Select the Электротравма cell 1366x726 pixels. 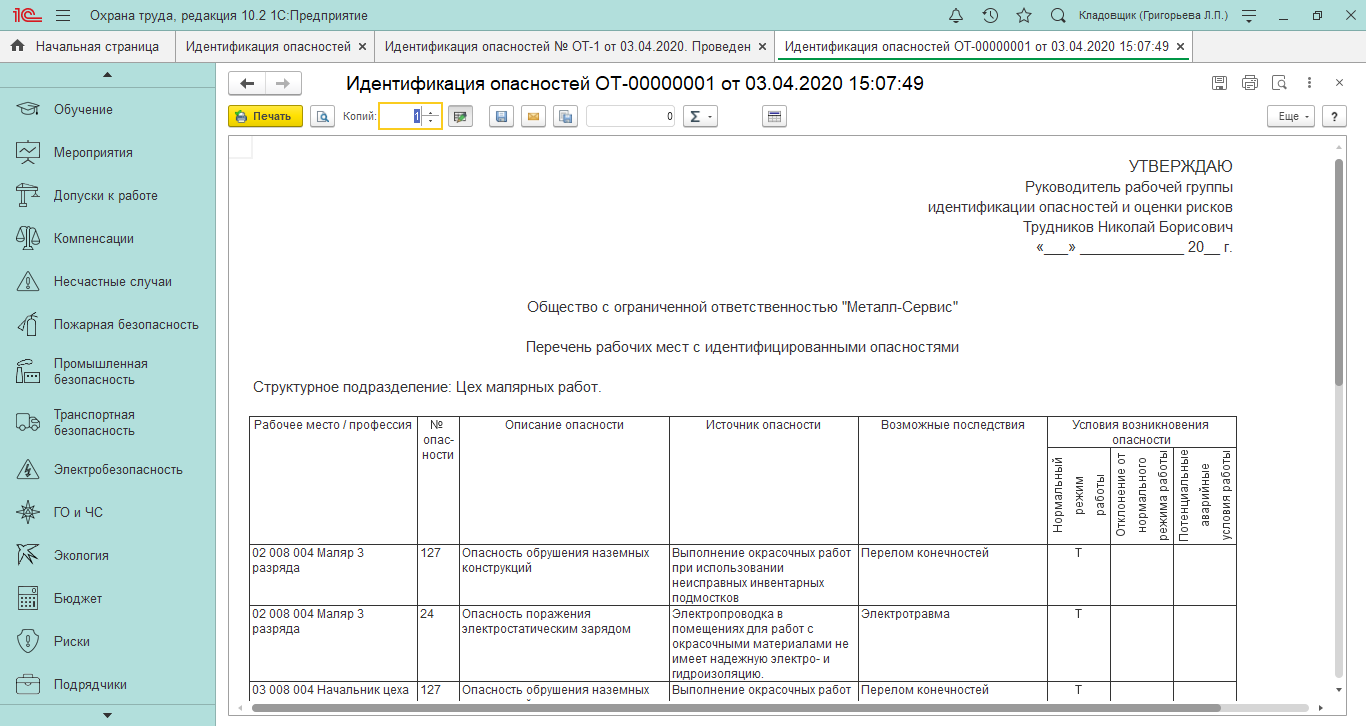coord(953,643)
